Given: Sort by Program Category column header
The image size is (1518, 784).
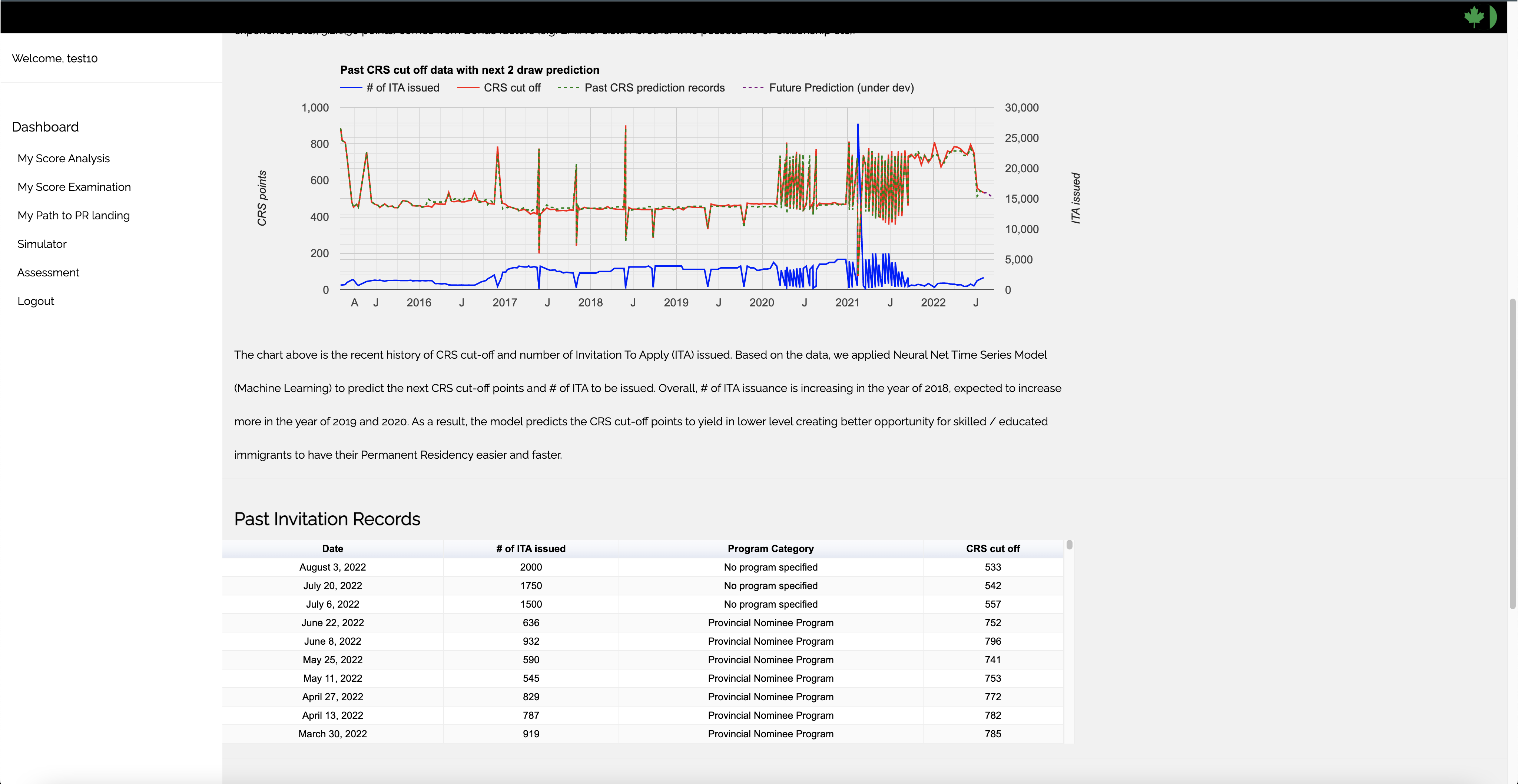Looking at the screenshot, I should 770,548.
